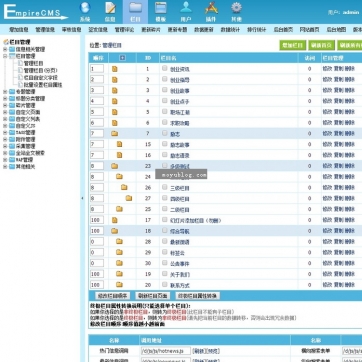Open 增加信息 in the top menu bar
Image resolution: width=362 pixels, height=362 pixels.
[x=19, y=30]
